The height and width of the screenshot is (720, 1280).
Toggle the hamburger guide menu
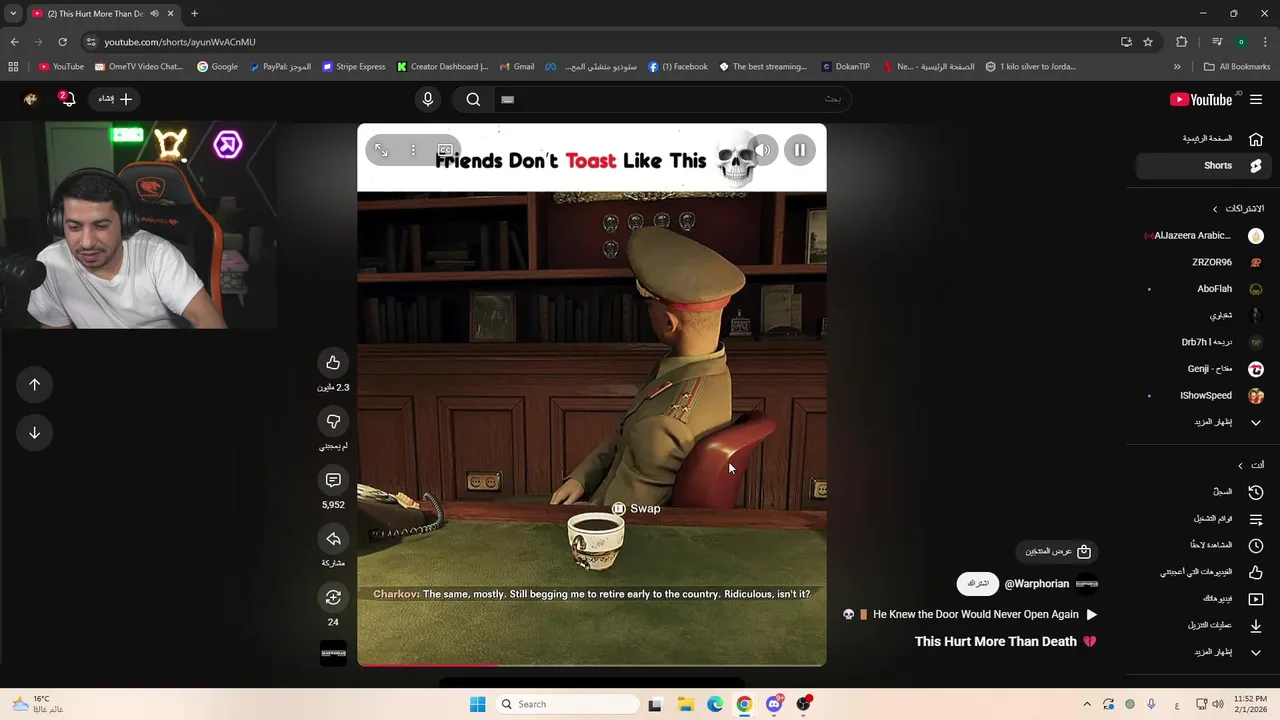(1256, 99)
